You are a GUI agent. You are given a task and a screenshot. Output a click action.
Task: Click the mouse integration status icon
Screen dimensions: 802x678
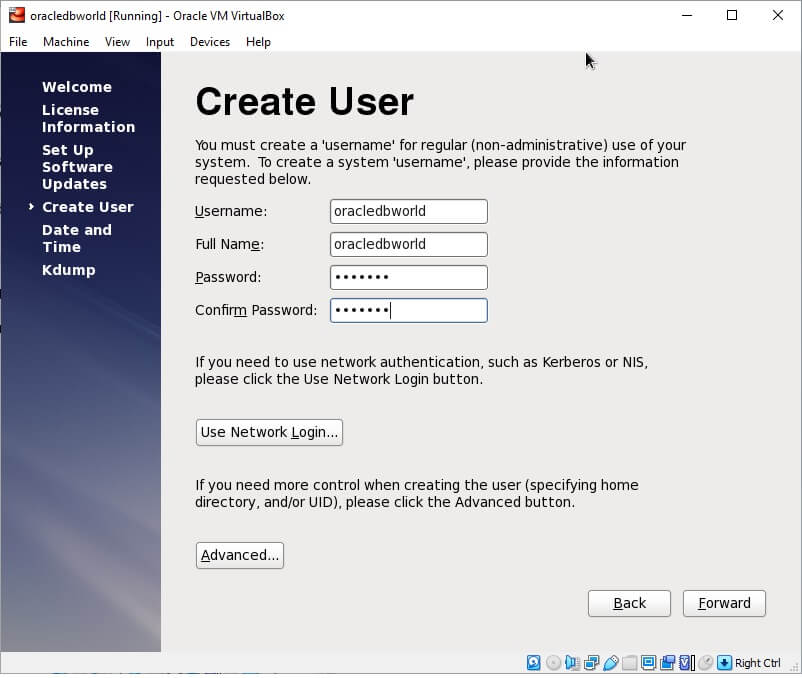coord(705,663)
